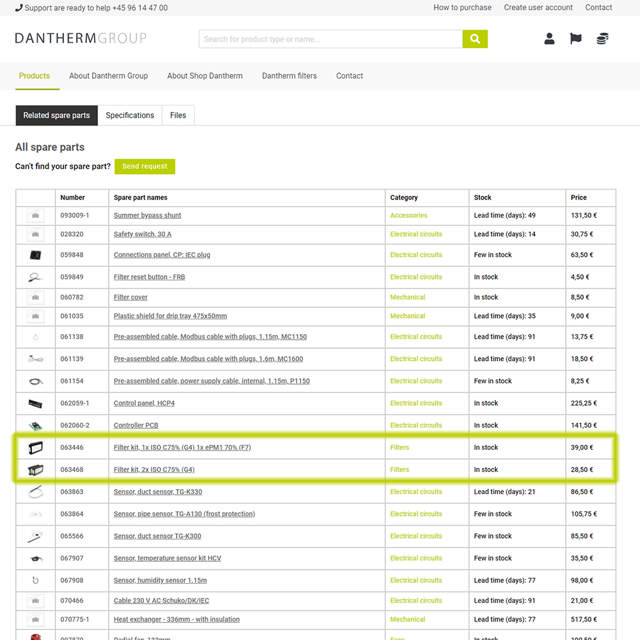The width and height of the screenshot is (640, 640).
Task: Click the green search magnifier button
Action: point(475,39)
